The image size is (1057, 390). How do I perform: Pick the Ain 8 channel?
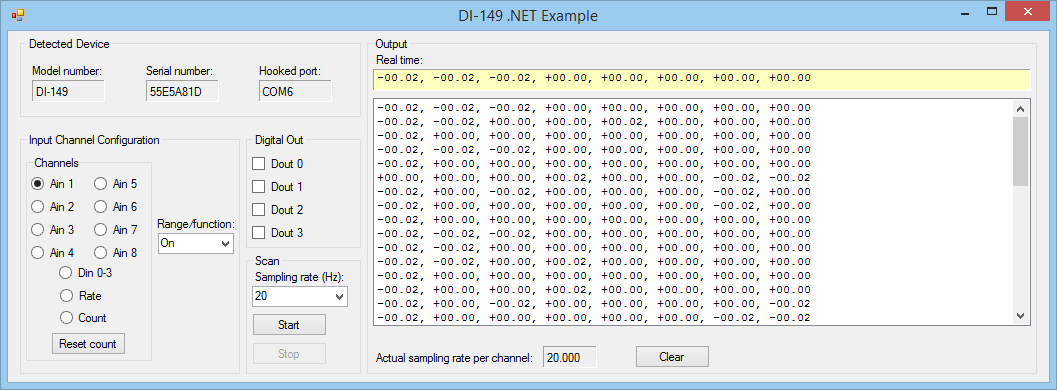(115, 253)
